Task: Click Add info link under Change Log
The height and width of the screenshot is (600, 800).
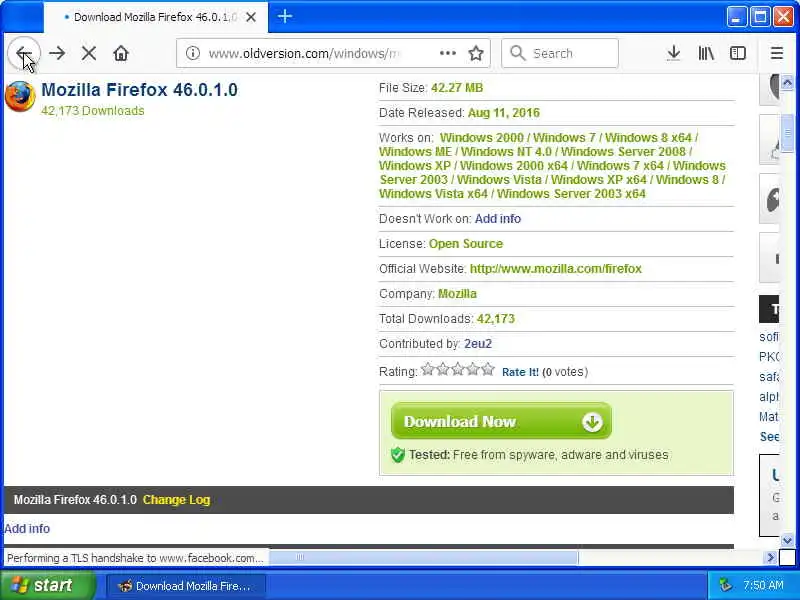Action: [27, 529]
